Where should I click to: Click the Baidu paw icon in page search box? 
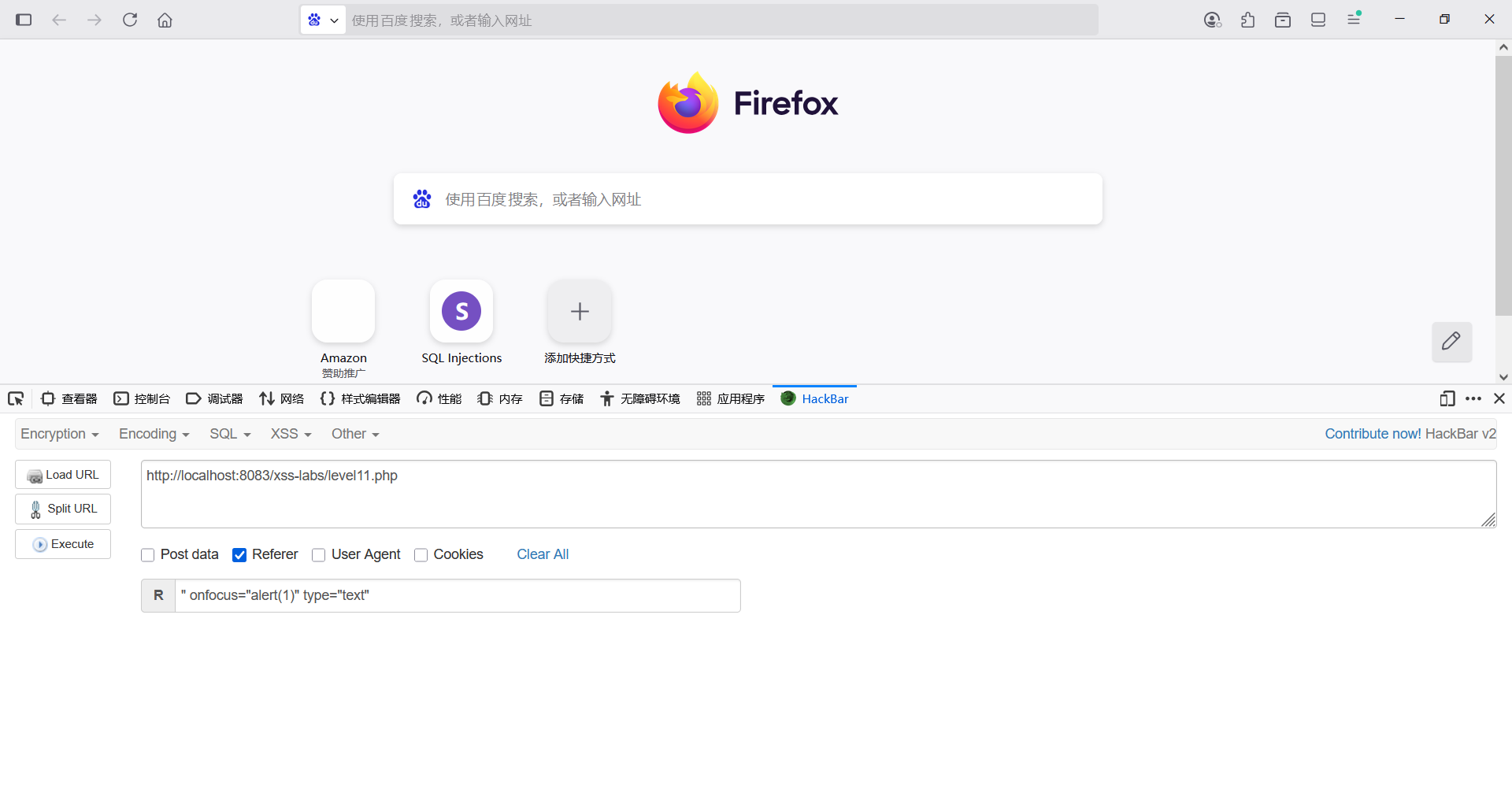pos(422,199)
